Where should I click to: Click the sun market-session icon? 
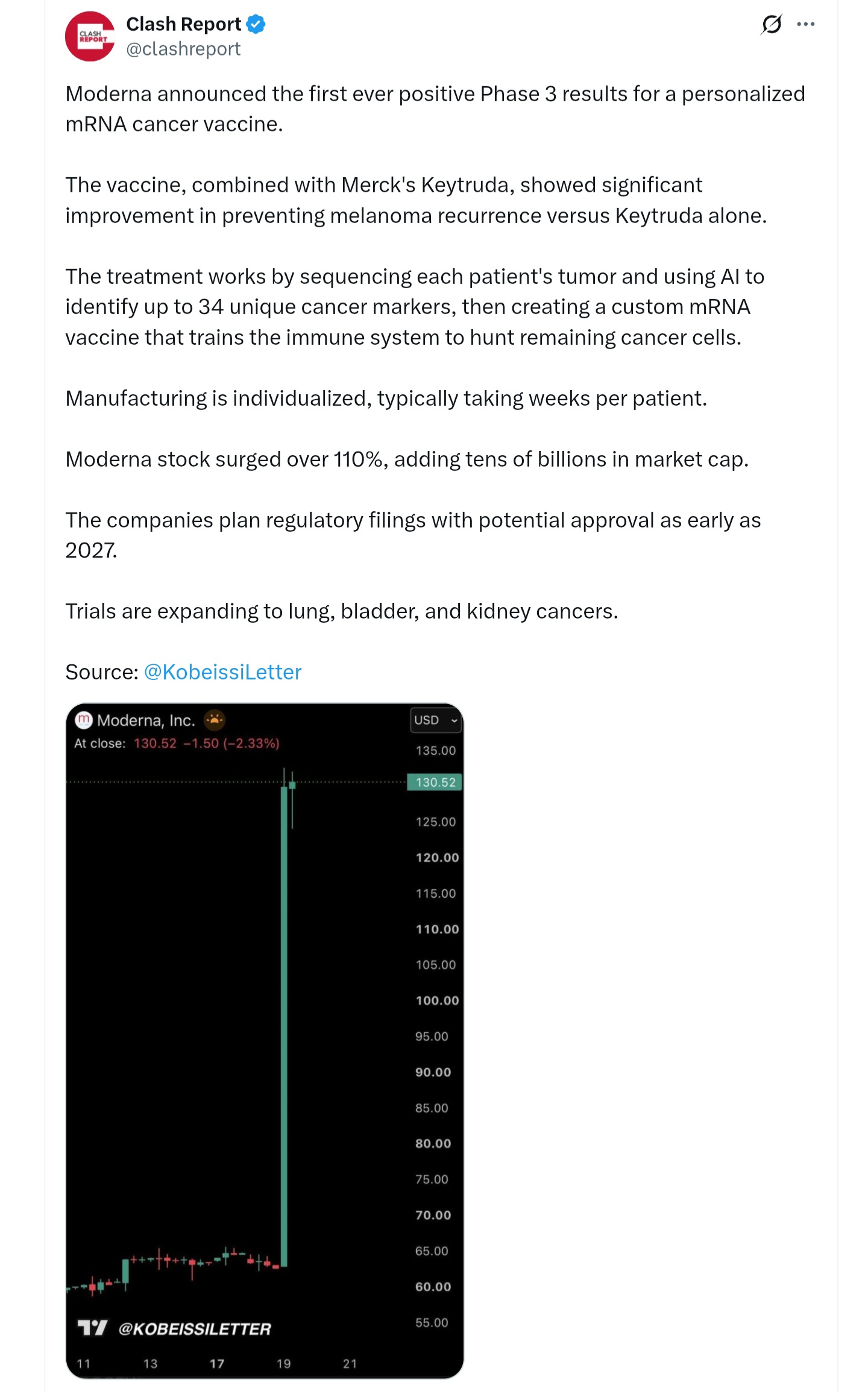click(x=214, y=719)
